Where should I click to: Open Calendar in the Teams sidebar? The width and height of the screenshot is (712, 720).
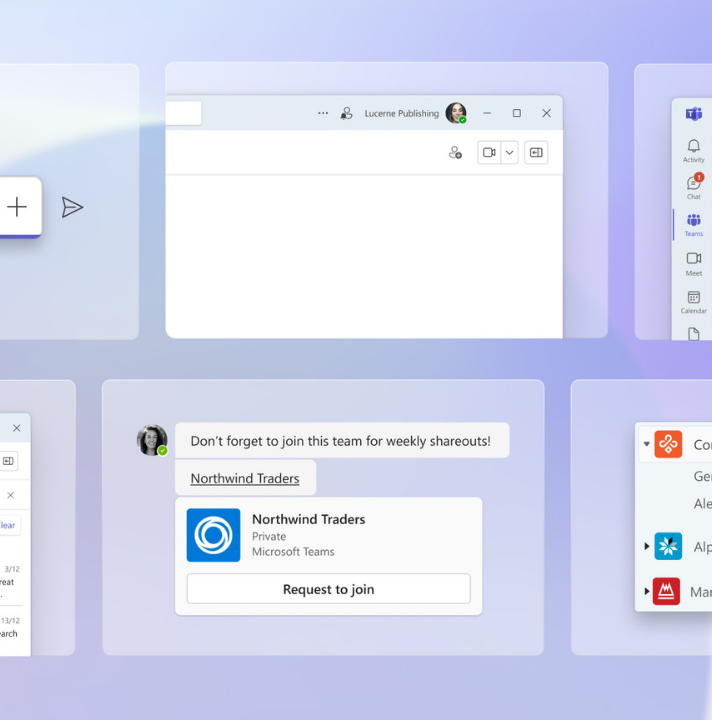tap(694, 302)
